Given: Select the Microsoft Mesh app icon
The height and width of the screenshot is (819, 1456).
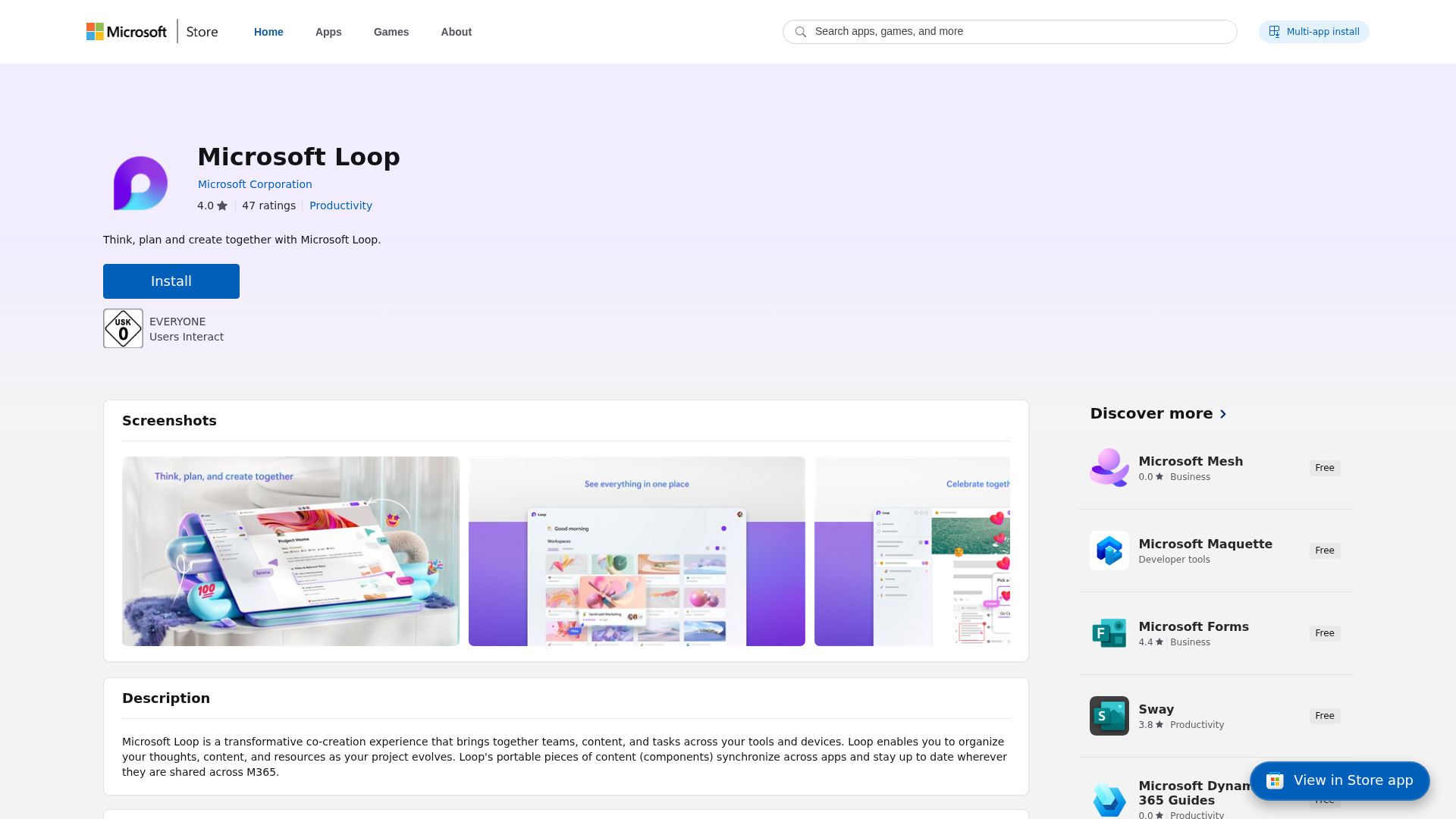Looking at the screenshot, I should [x=1109, y=467].
